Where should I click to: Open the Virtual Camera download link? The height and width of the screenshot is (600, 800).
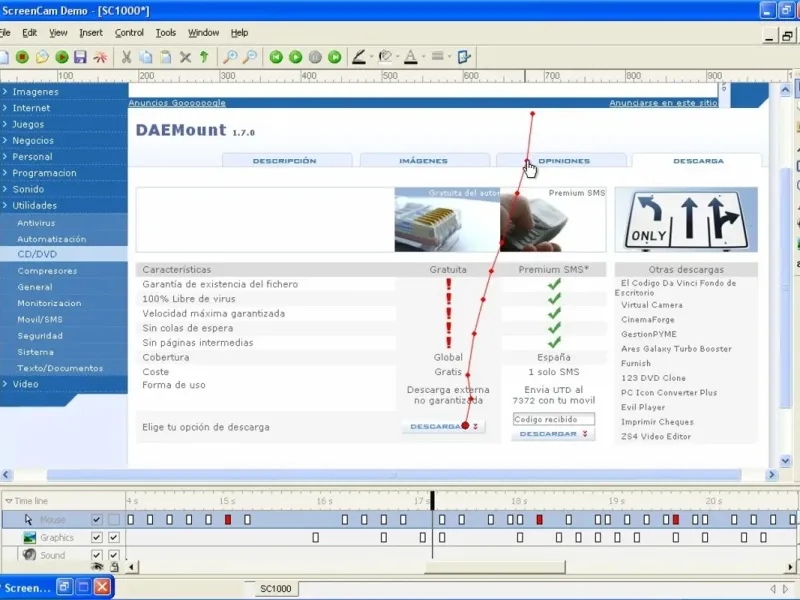pyautogui.click(x=652, y=305)
